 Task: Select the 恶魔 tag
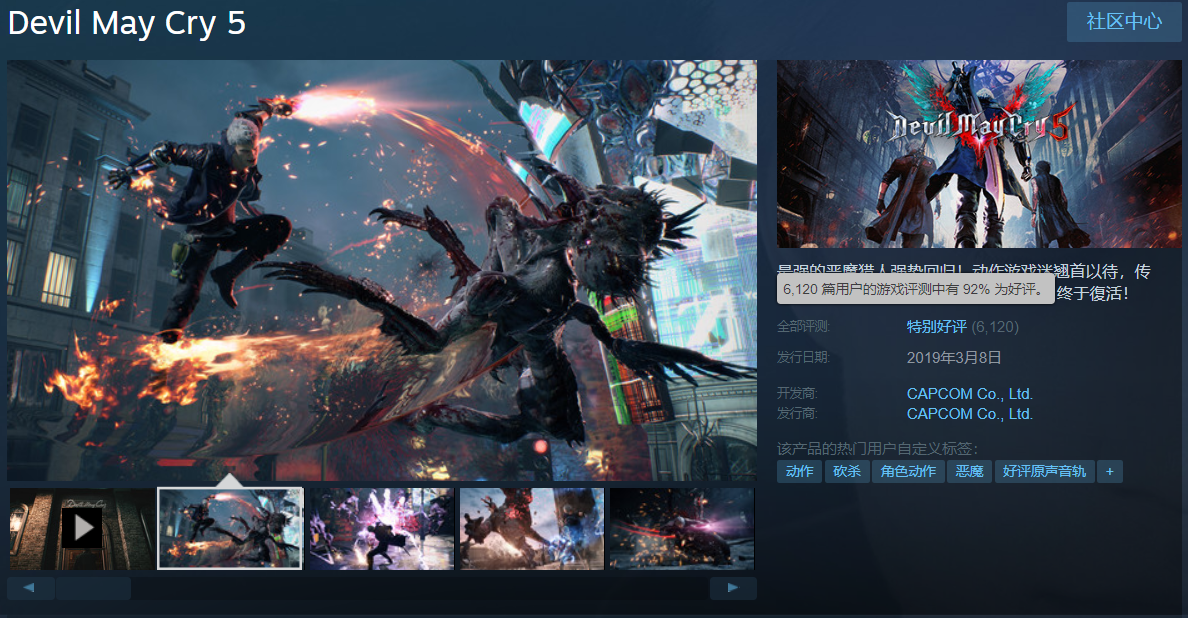970,471
